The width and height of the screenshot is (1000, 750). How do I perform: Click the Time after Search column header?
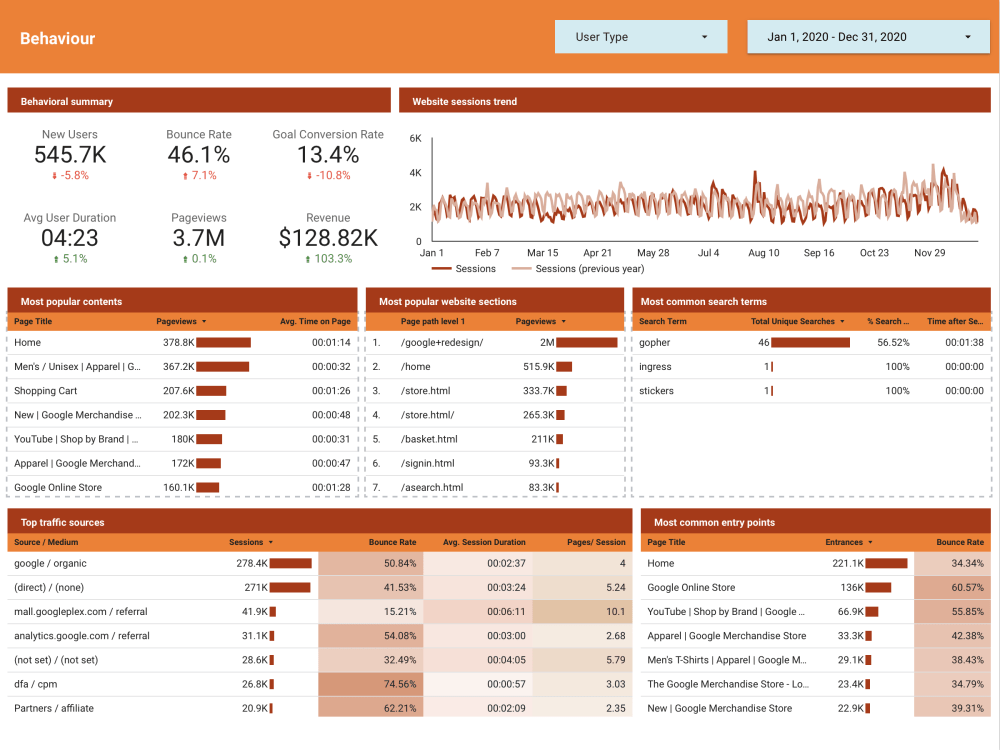[x=955, y=321]
